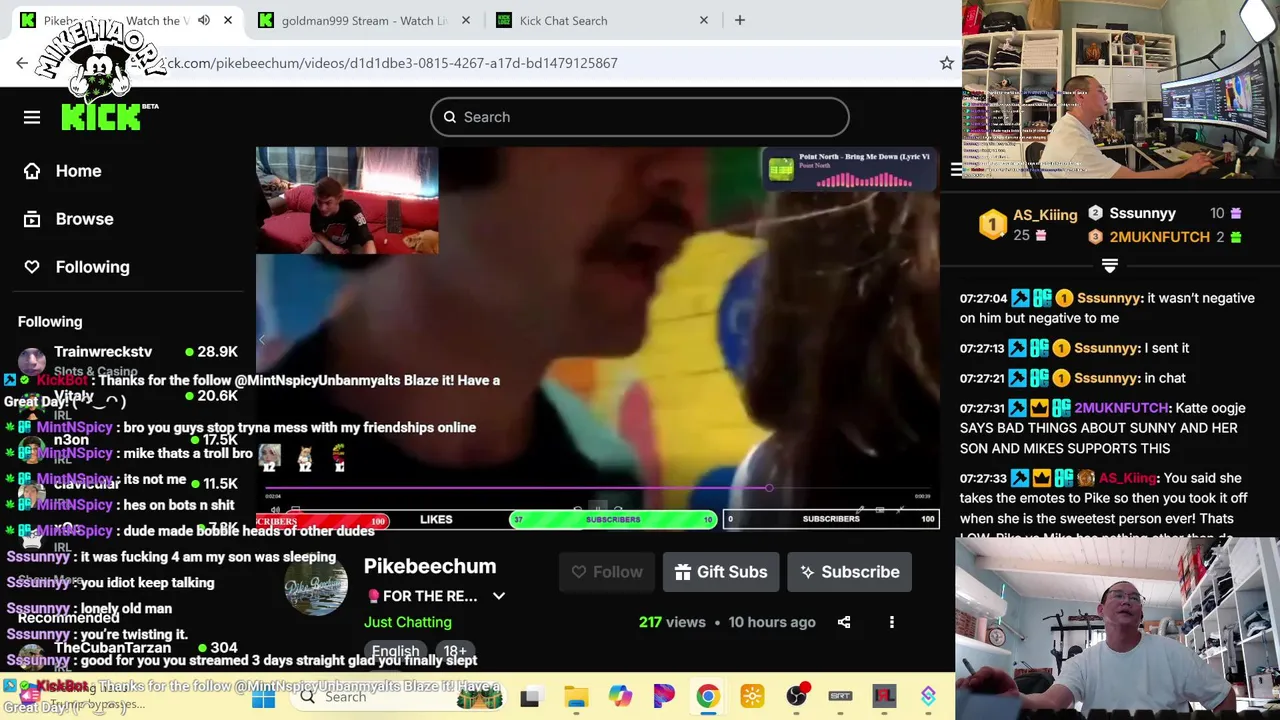Screen dimensions: 1280x720
Task: Click the search magnifier icon in Kick
Action: 450,117
